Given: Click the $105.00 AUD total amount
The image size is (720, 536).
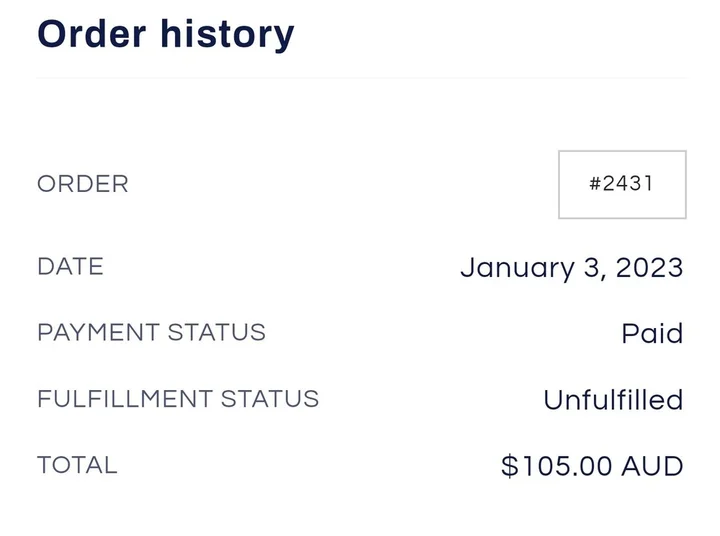Looking at the screenshot, I should coord(592,466).
